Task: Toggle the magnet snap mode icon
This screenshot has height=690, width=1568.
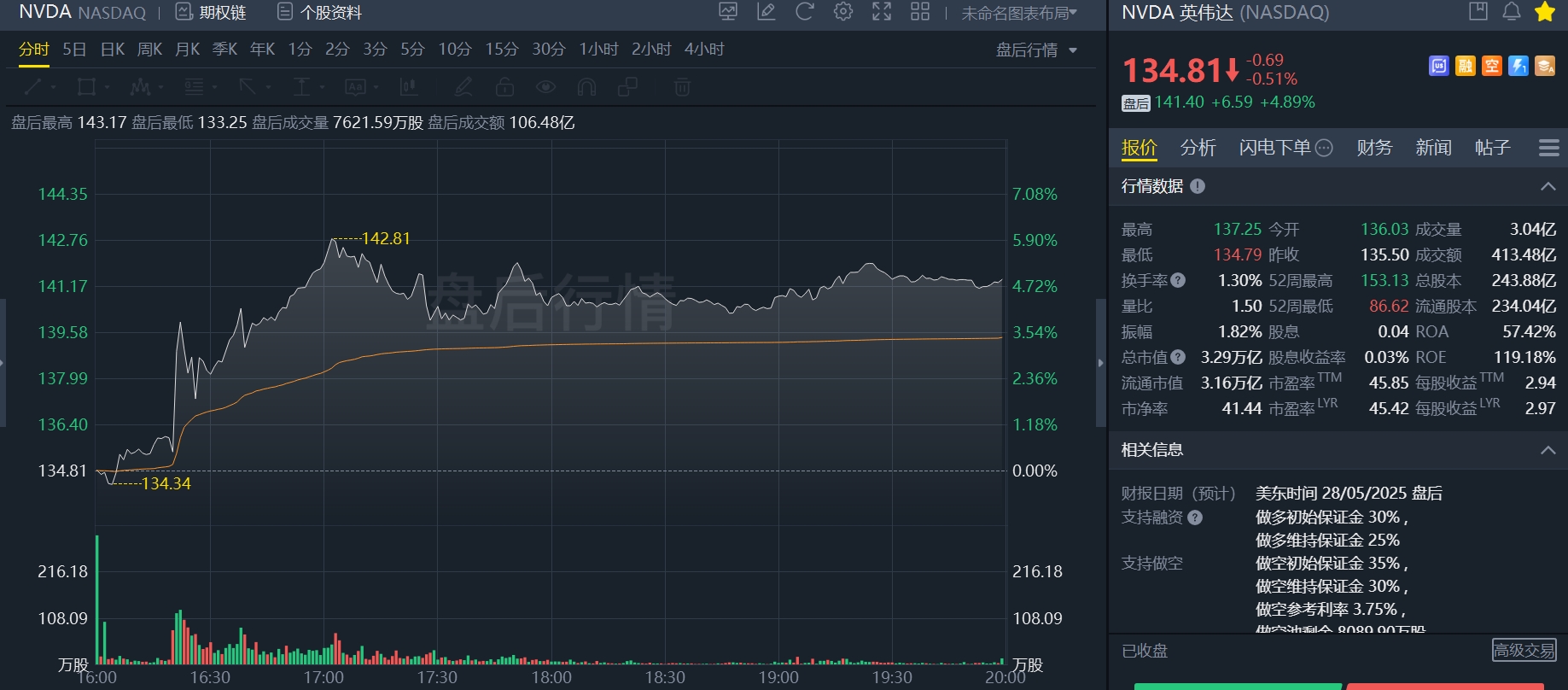Action: 586,87
